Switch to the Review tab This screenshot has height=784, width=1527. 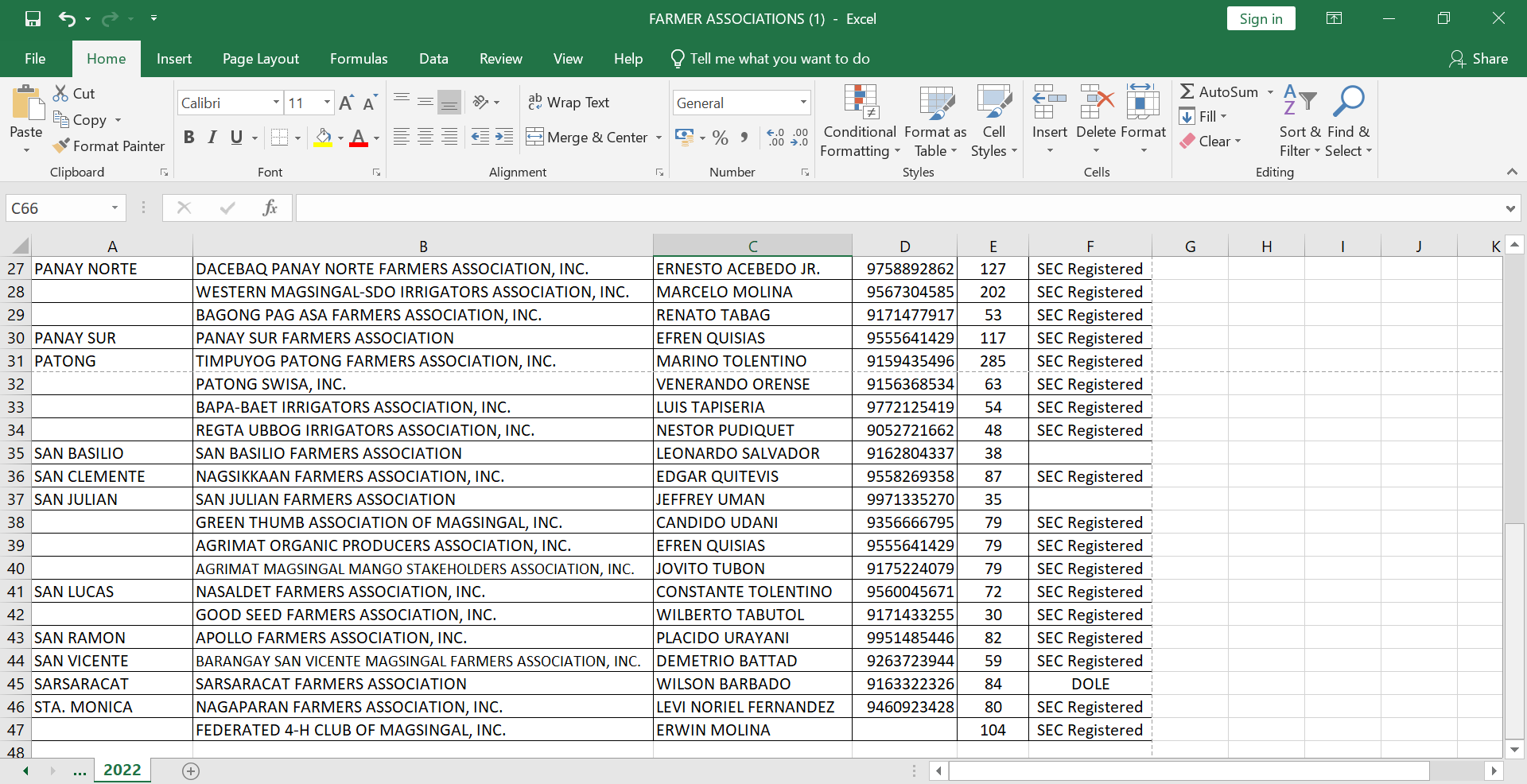[x=501, y=58]
